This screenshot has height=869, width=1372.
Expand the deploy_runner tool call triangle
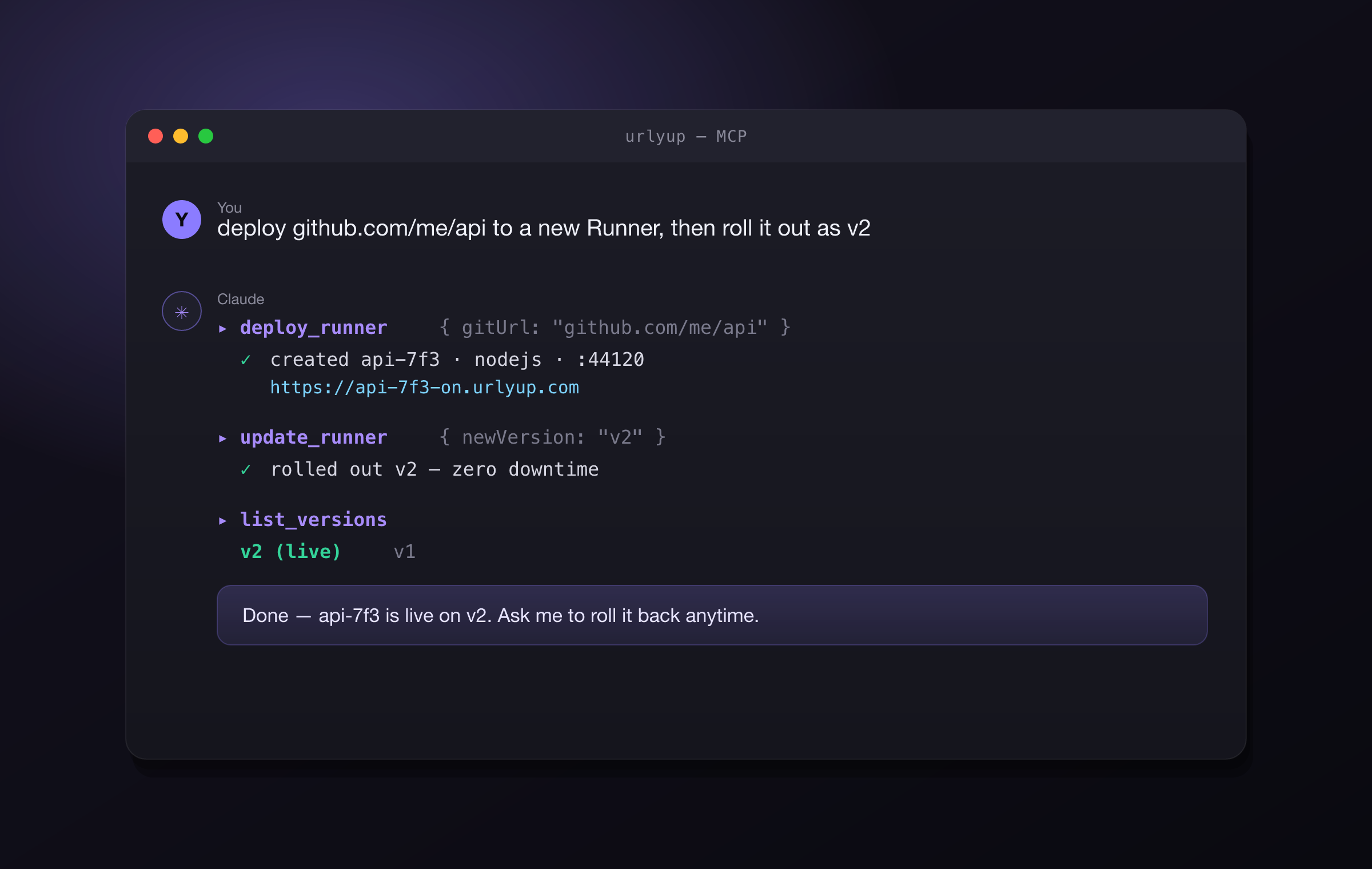click(x=223, y=329)
